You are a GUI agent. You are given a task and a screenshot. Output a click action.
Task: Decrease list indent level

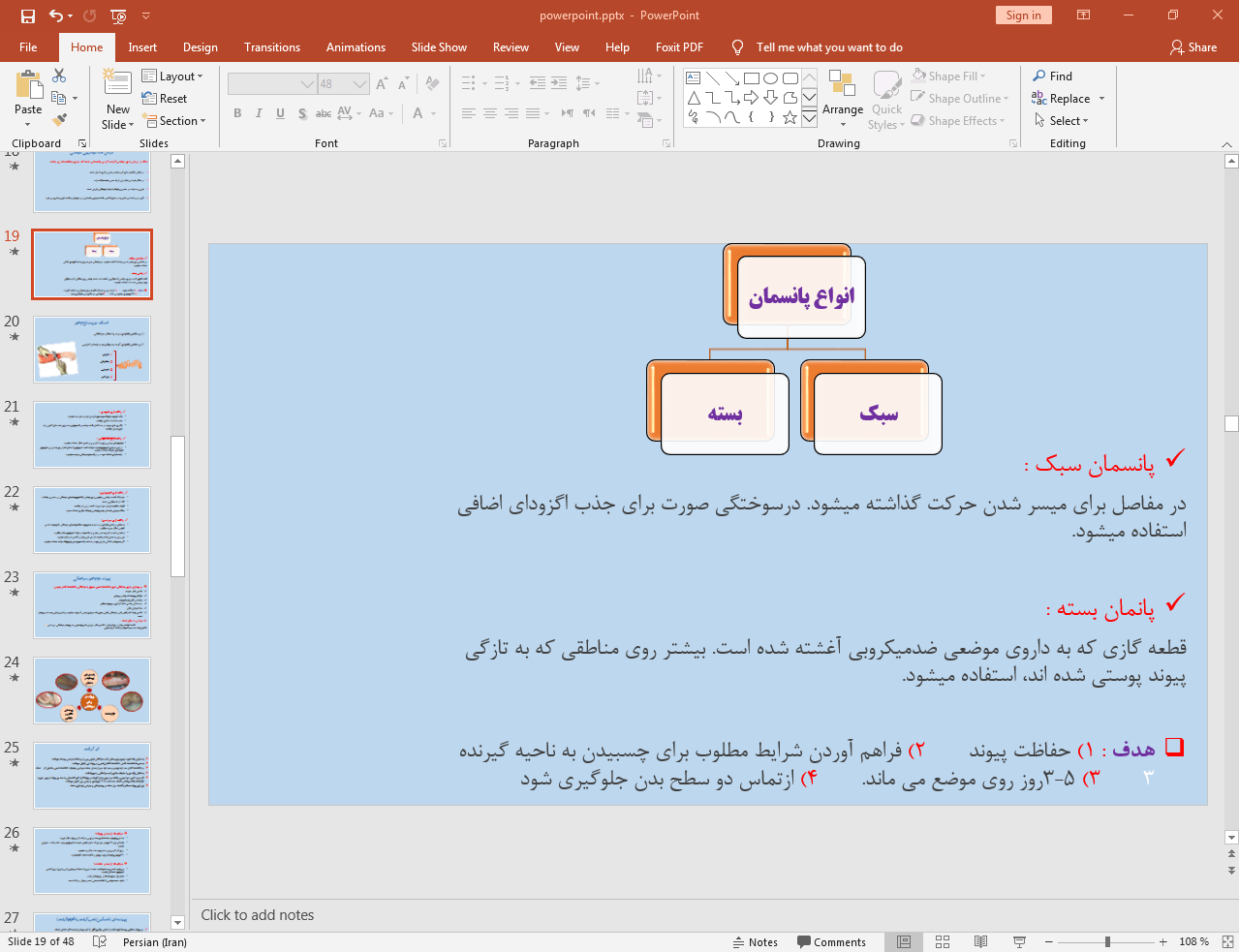coord(538,83)
